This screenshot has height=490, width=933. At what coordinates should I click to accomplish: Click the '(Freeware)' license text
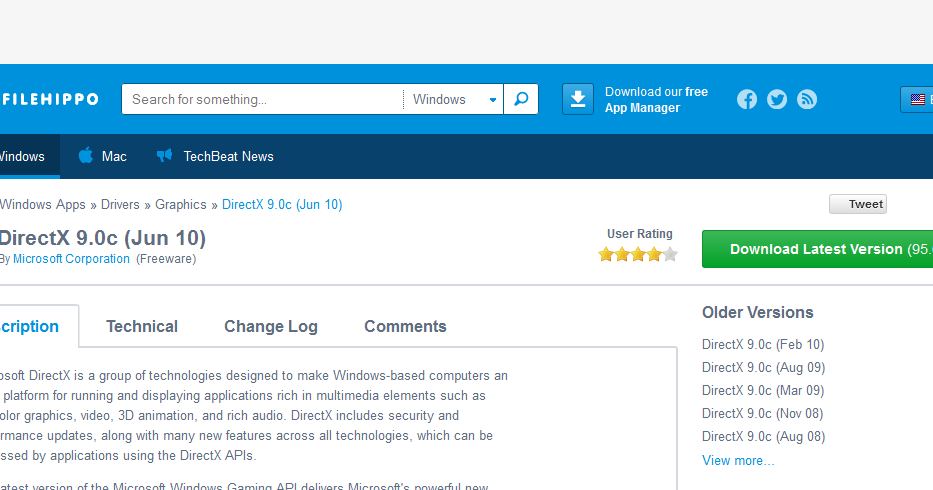click(166, 259)
